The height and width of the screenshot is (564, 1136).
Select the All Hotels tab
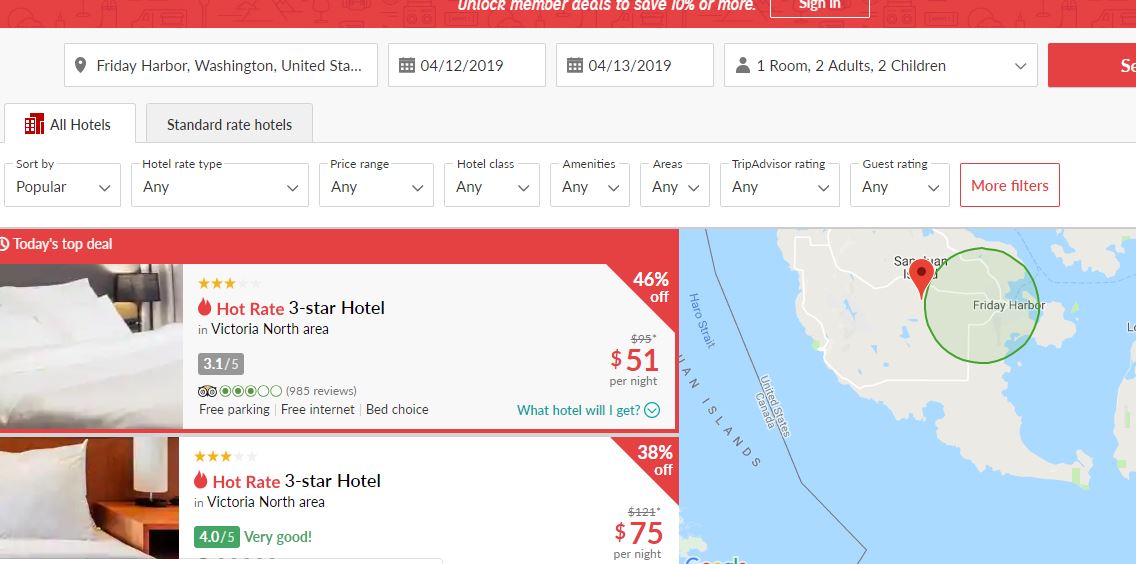point(68,125)
